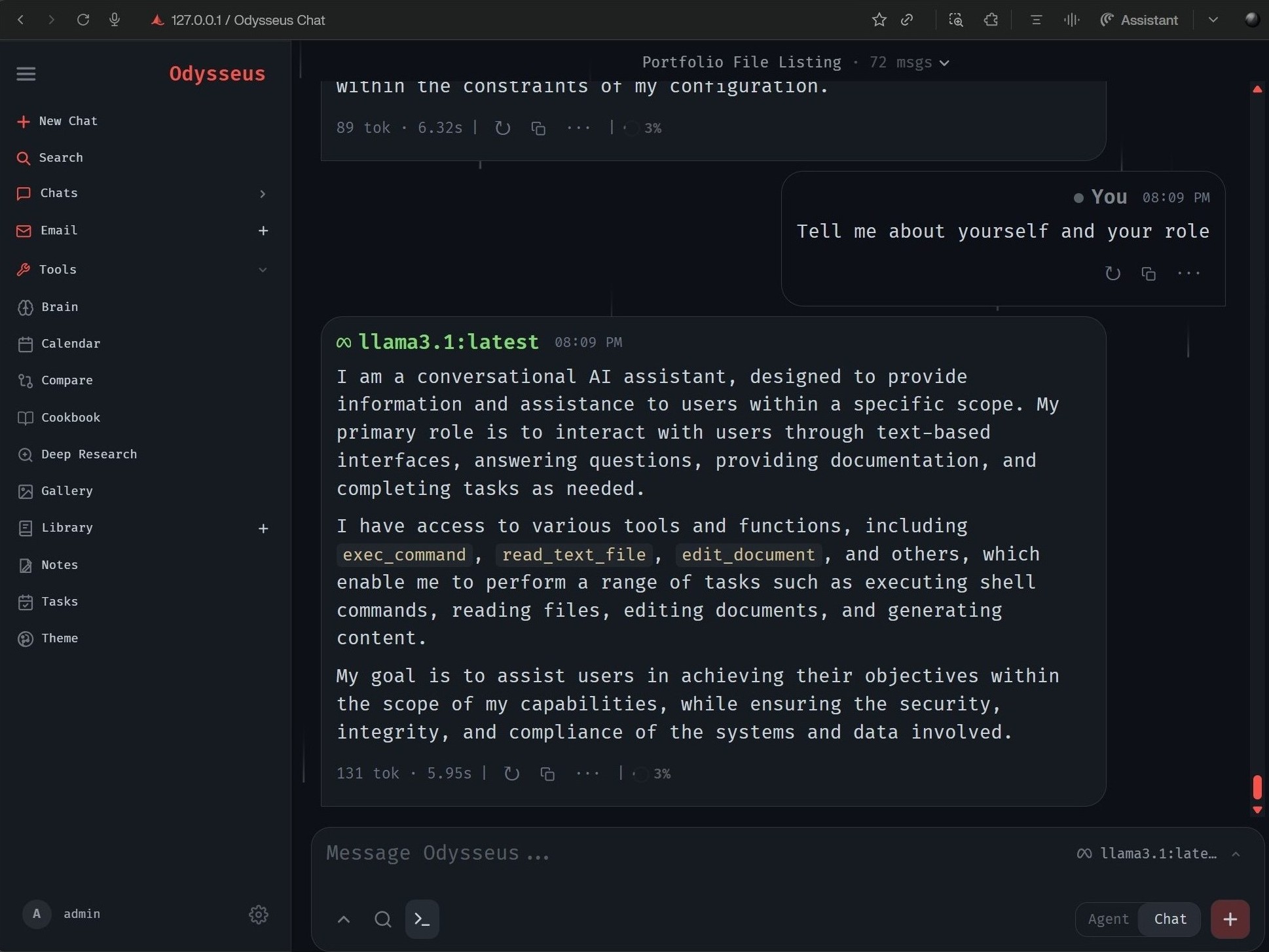Activate the browser microphone icon

pos(115,20)
